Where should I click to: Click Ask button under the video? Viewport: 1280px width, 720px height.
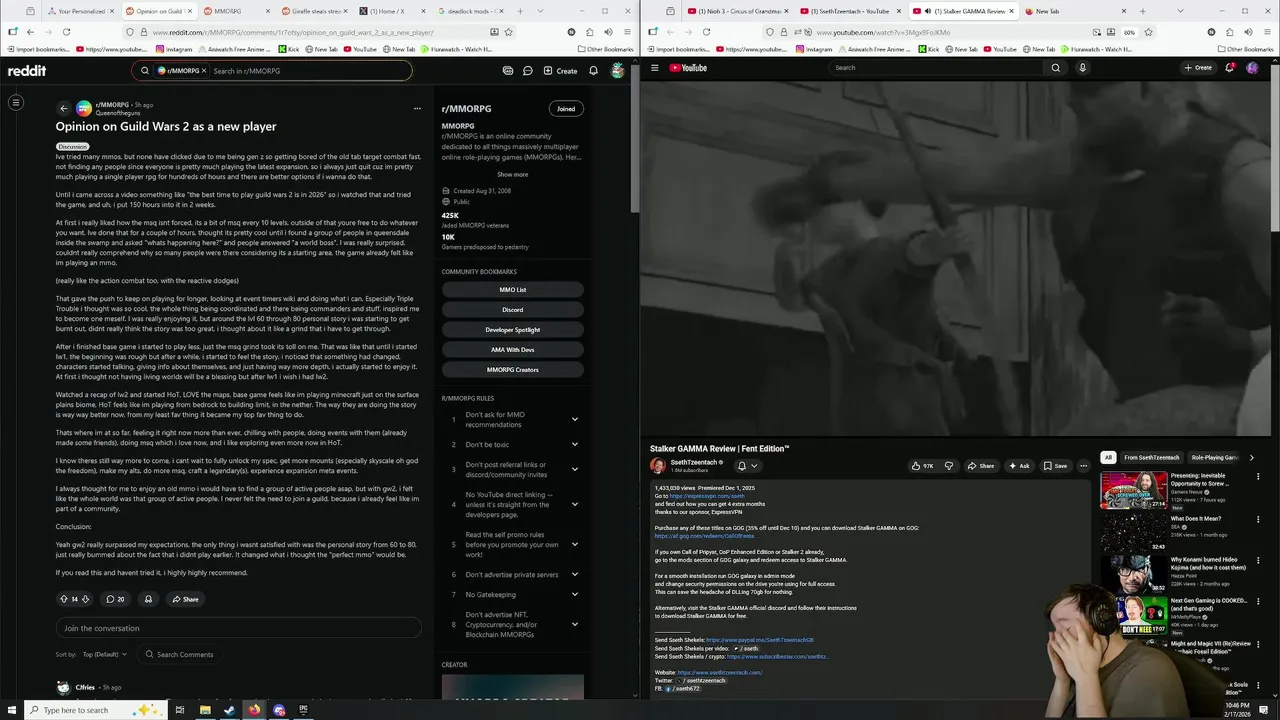[1019, 466]
